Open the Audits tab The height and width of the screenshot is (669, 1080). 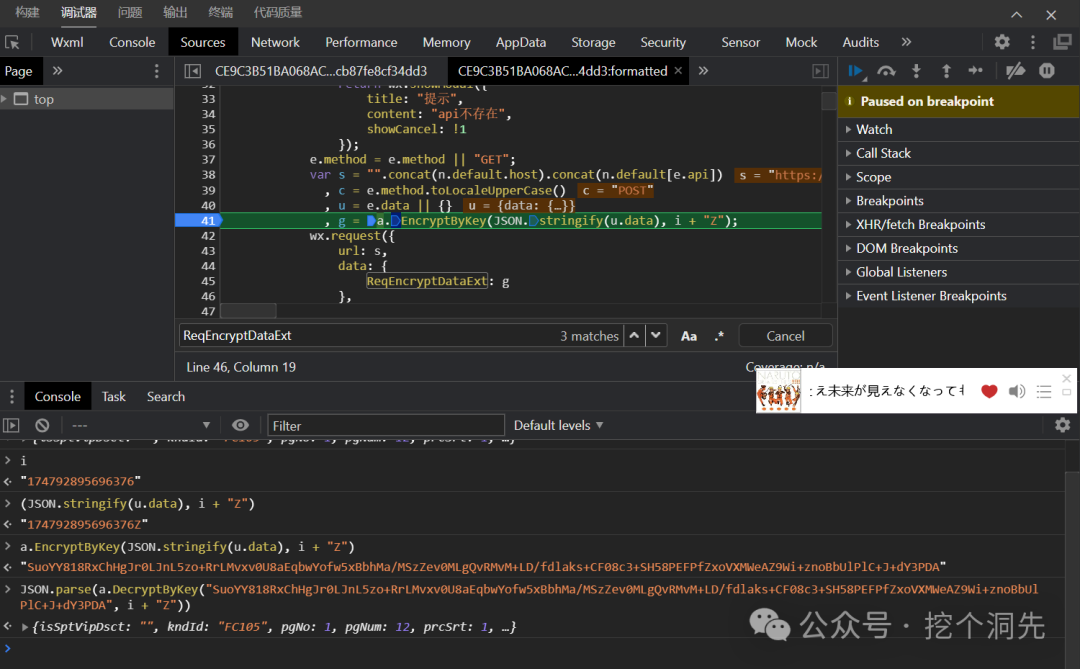click(x=860, y=42)
